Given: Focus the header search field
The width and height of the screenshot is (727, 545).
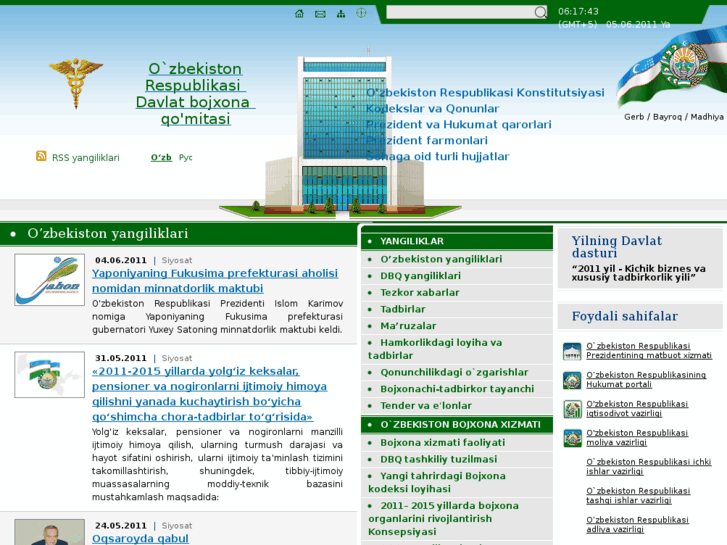Looking at the screenshot, I should coord(460,12).
